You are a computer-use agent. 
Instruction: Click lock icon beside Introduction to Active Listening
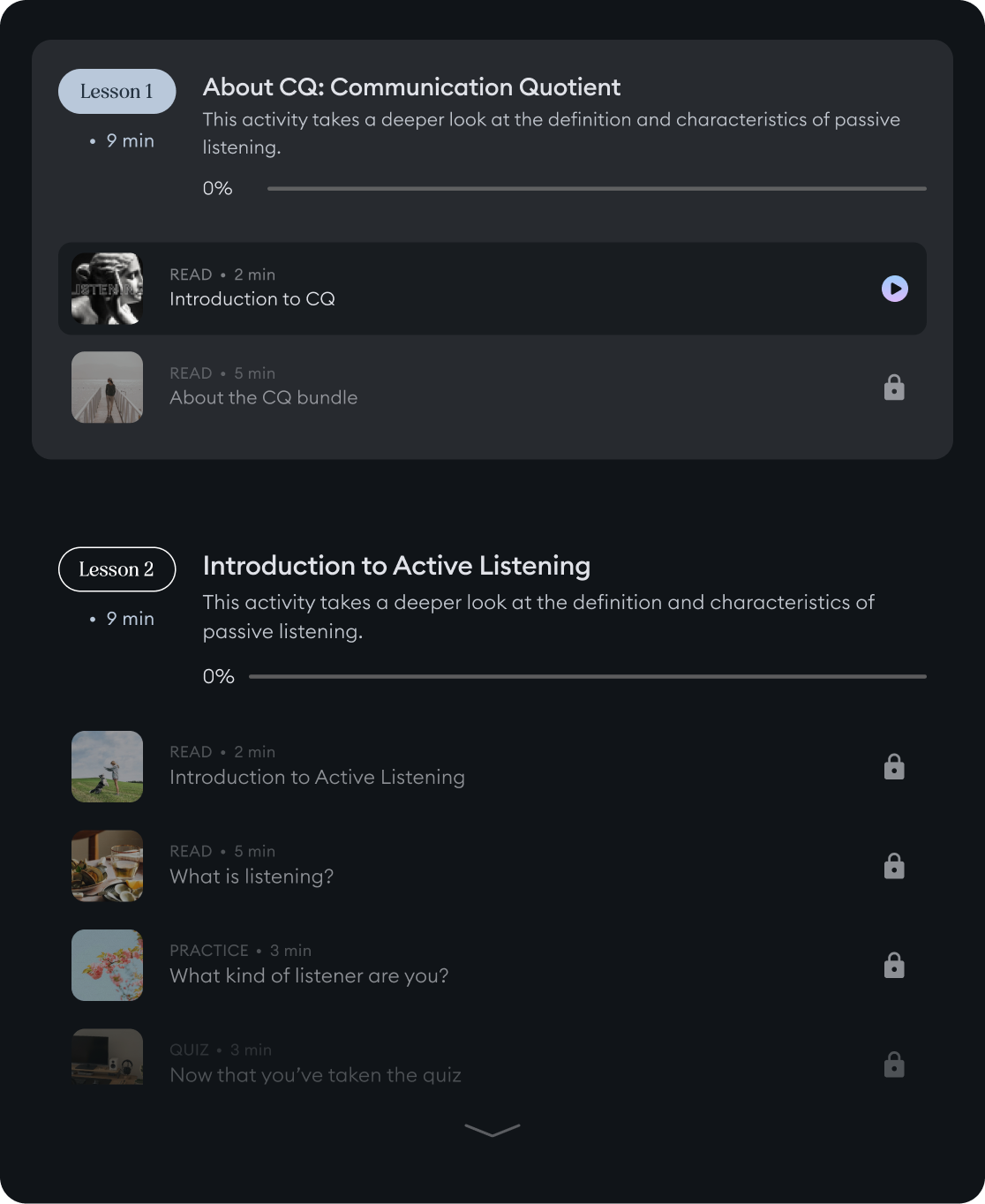coord(894,767)
